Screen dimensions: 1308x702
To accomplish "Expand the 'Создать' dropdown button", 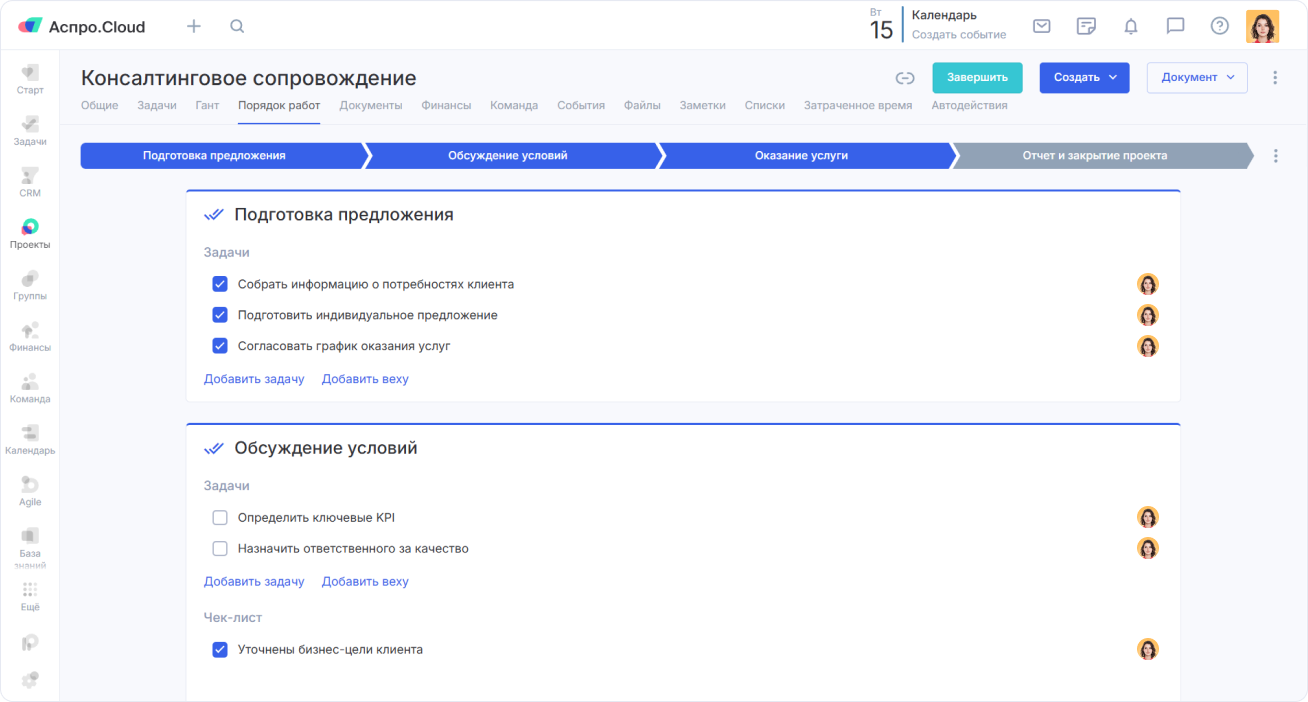I will 1084,78.
